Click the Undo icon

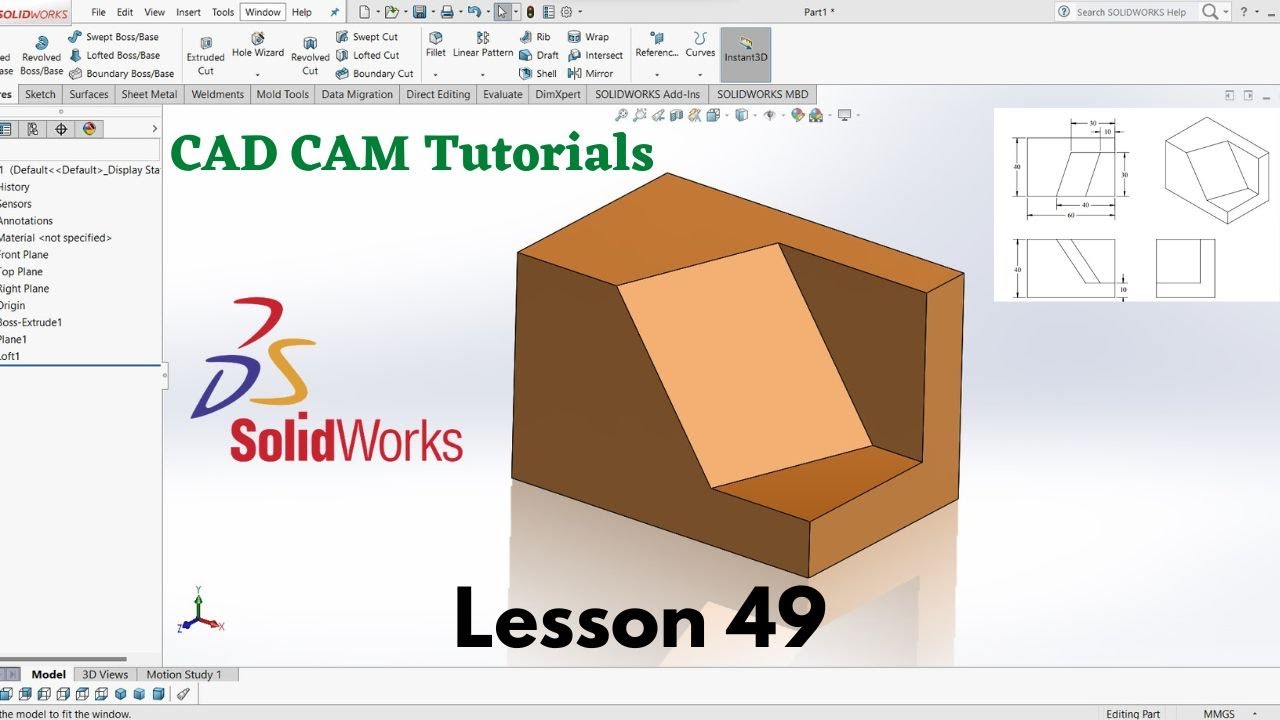click(474, 12)
